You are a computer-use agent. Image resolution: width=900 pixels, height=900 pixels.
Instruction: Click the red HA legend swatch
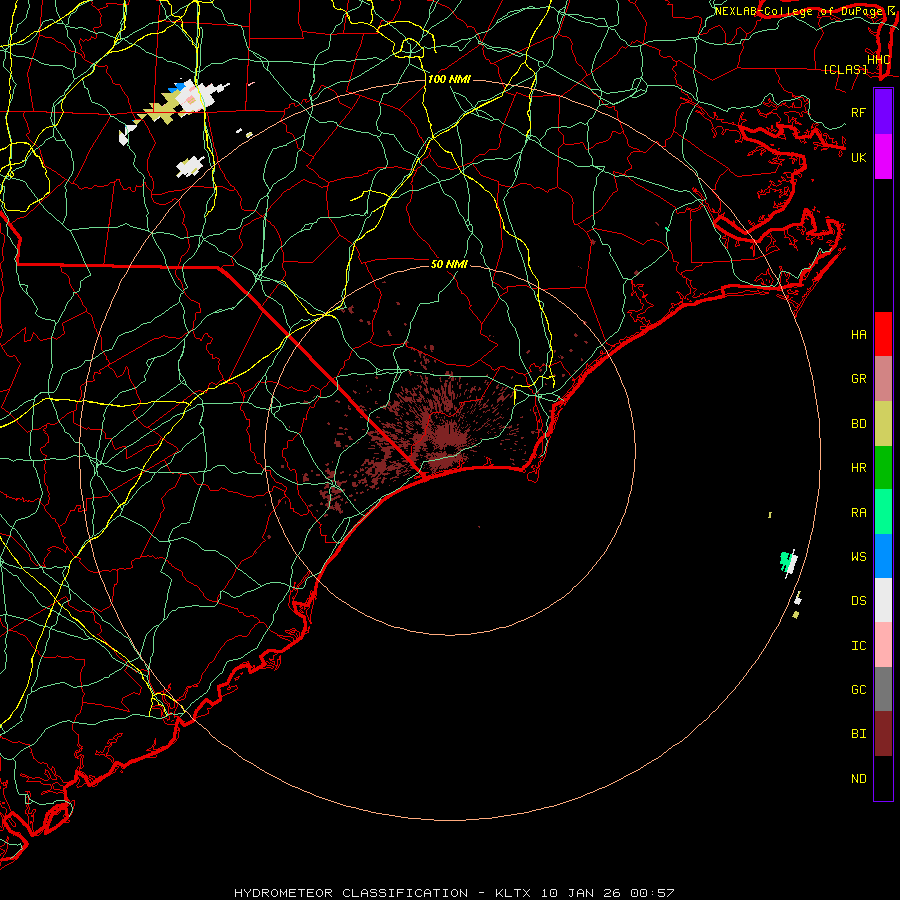point(883,334)
